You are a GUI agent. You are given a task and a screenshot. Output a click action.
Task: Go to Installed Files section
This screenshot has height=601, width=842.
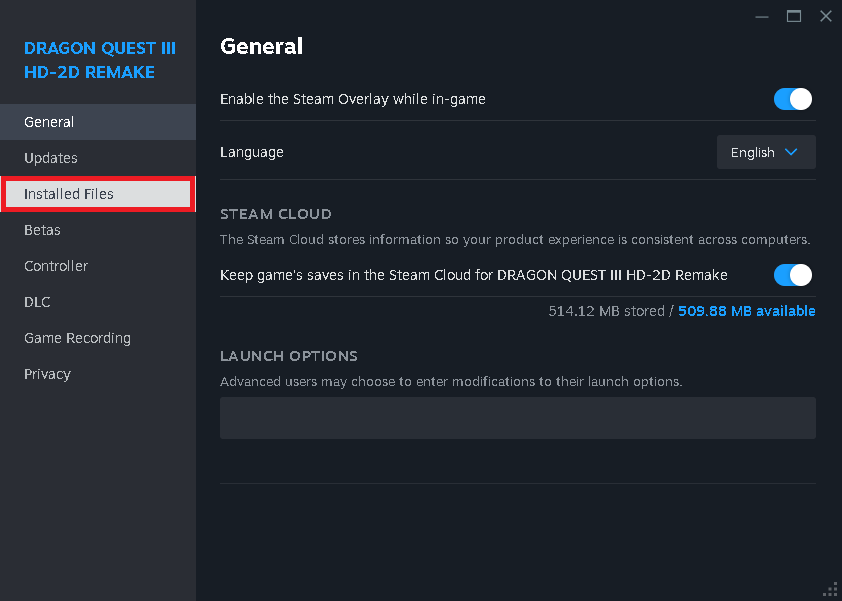[x=69, y=194]
